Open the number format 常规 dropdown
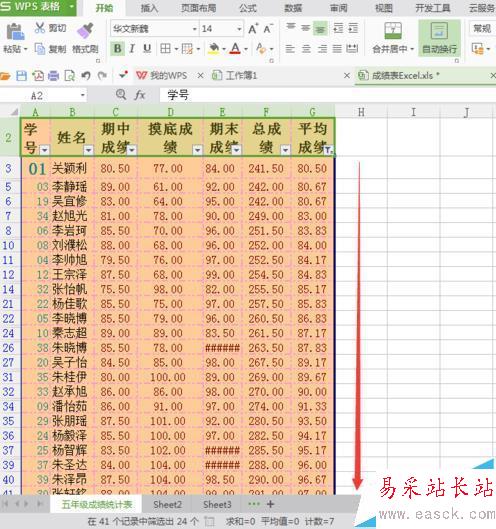Viewport: 496px width, 529px height. pos(482,29)
